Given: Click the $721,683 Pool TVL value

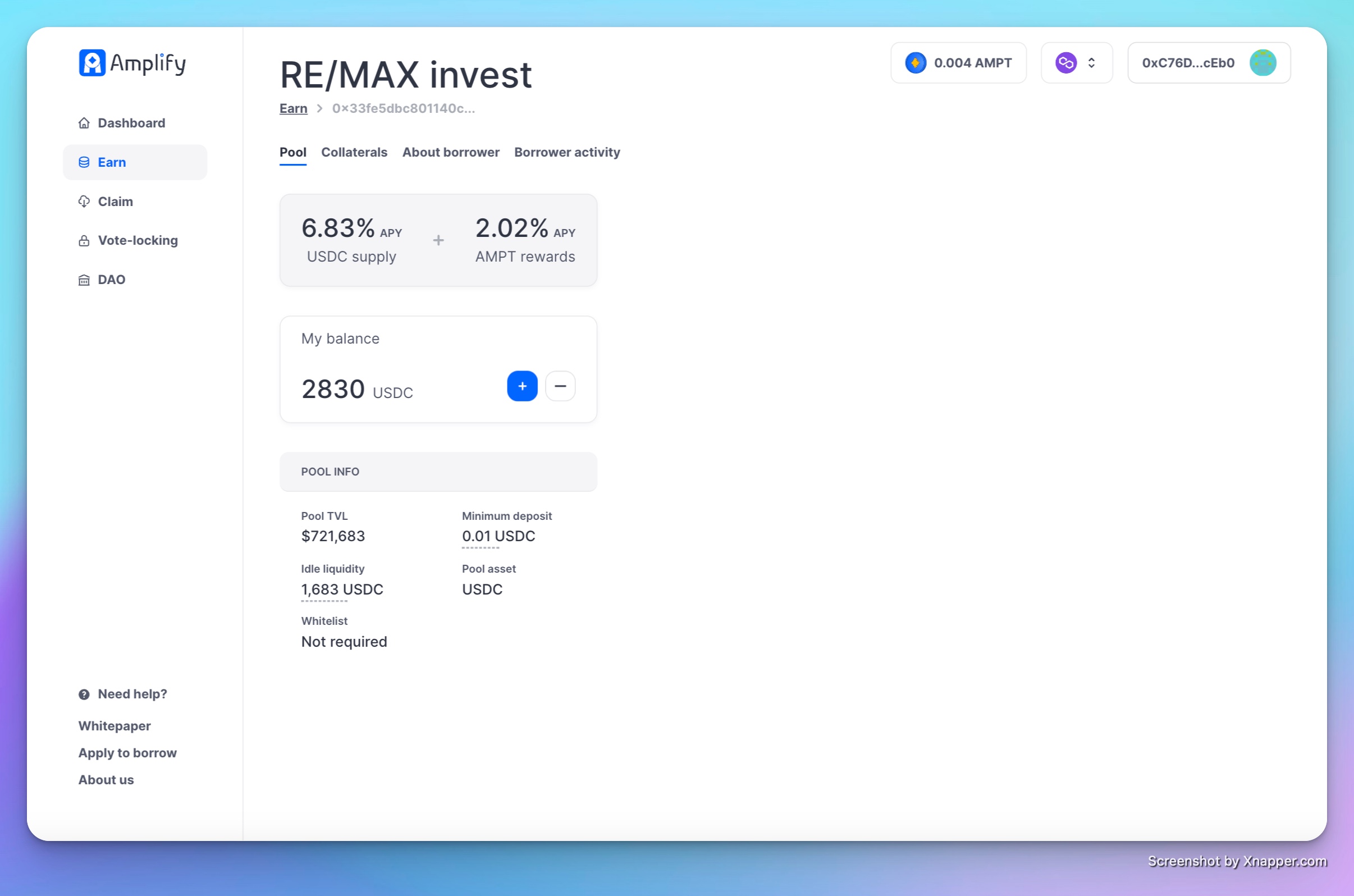Looking at the screenshot, I should (332, 537).
